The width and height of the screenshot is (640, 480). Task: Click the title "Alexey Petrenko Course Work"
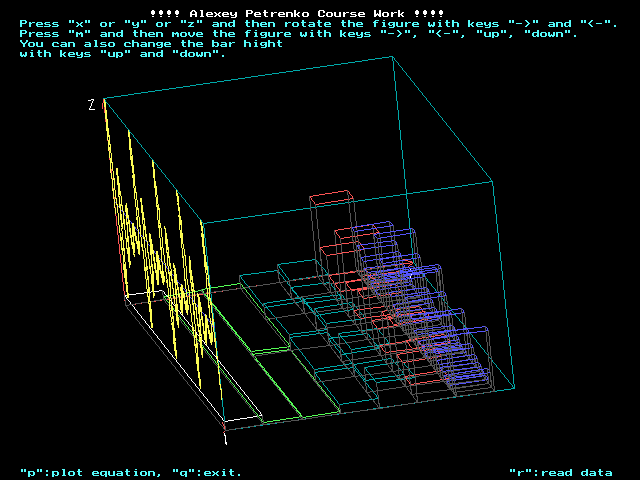click(297, 14)
